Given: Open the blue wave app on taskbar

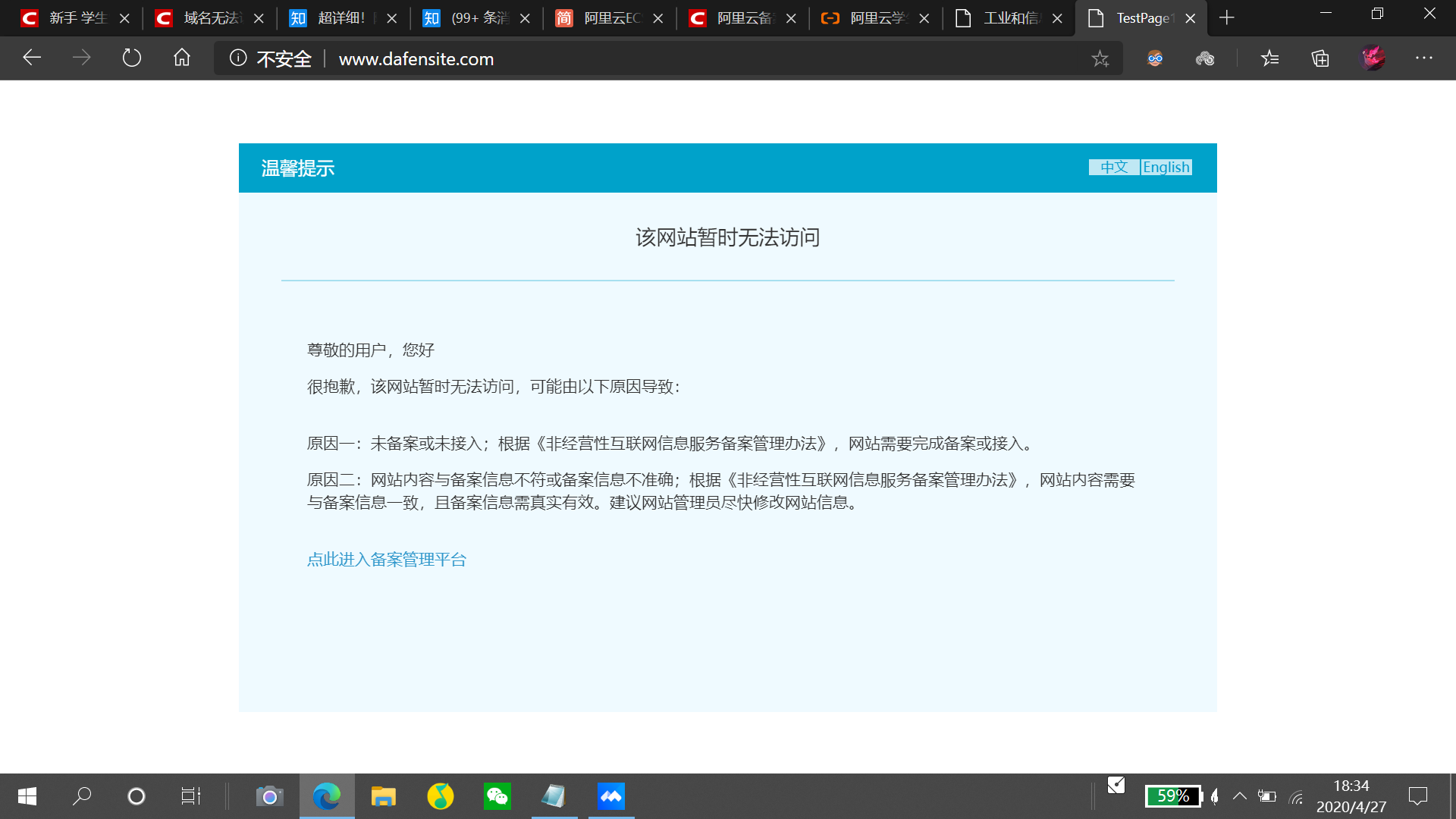Looking at the screenshot, I should [611, 796].
